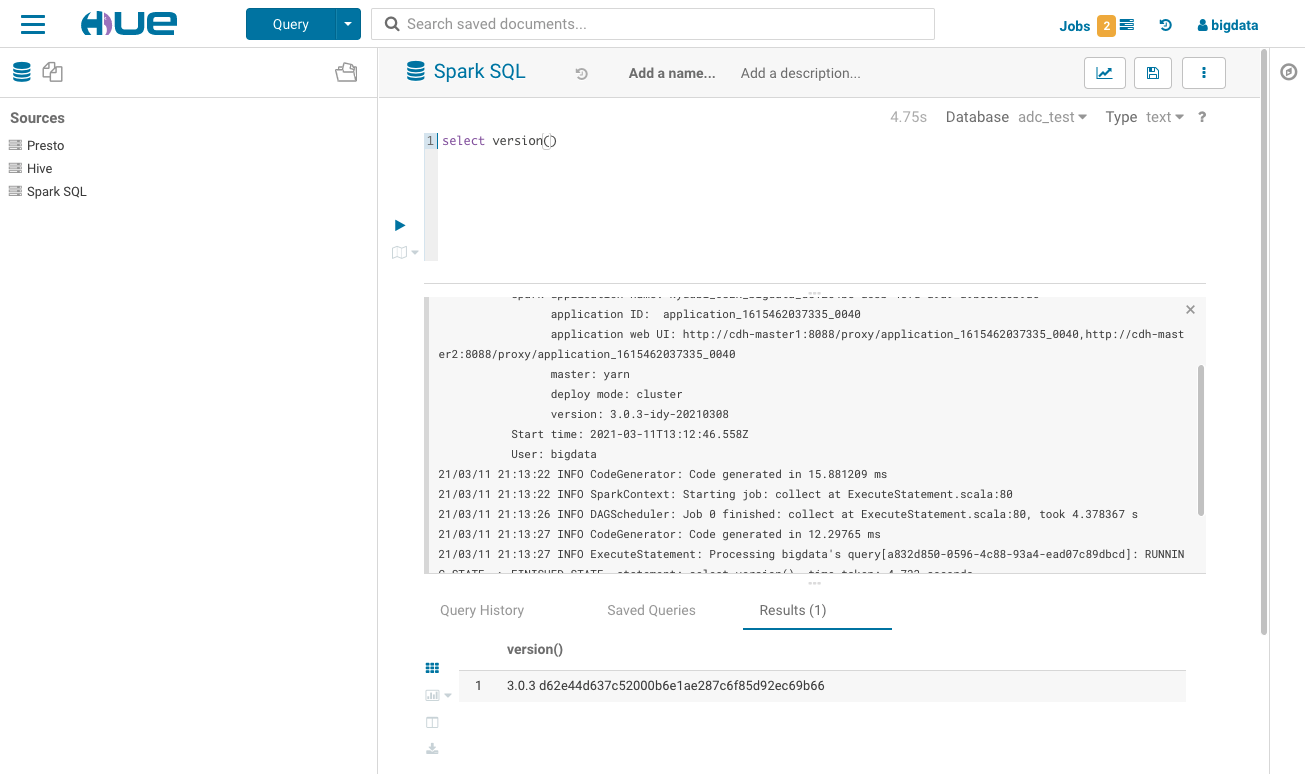The width and height of the screenshot is (1305, 774).
Task: Open the three-dot more options menu
Action: 1204,73
